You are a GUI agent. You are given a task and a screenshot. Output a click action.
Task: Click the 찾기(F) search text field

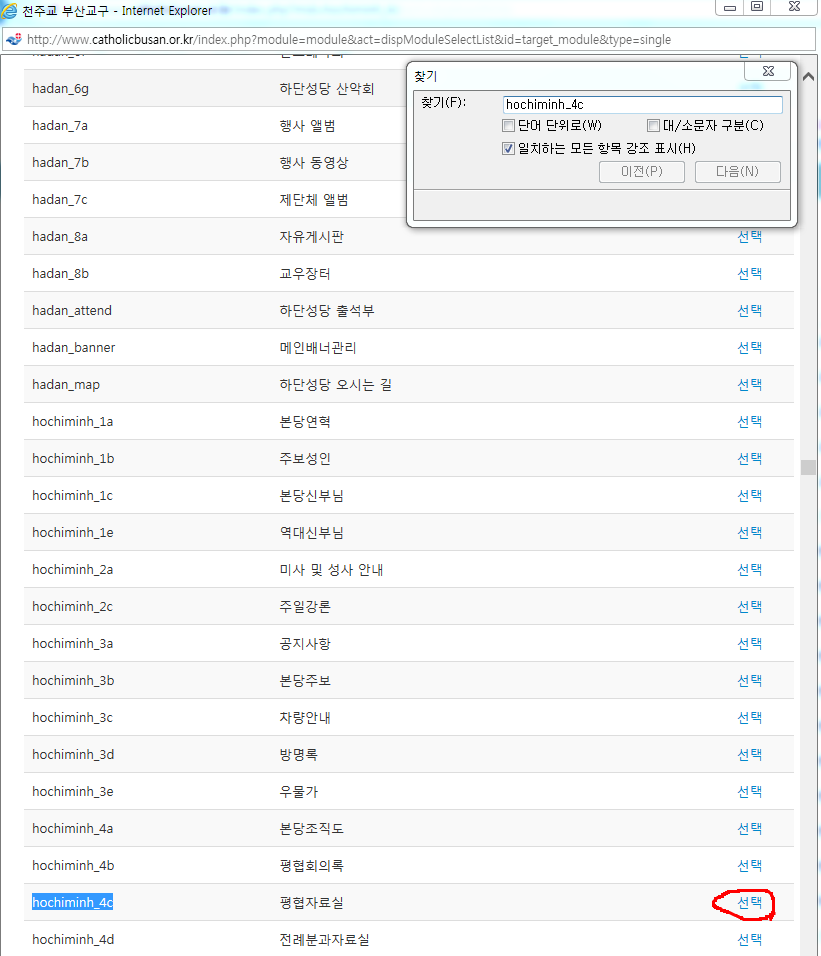[642, 104]
